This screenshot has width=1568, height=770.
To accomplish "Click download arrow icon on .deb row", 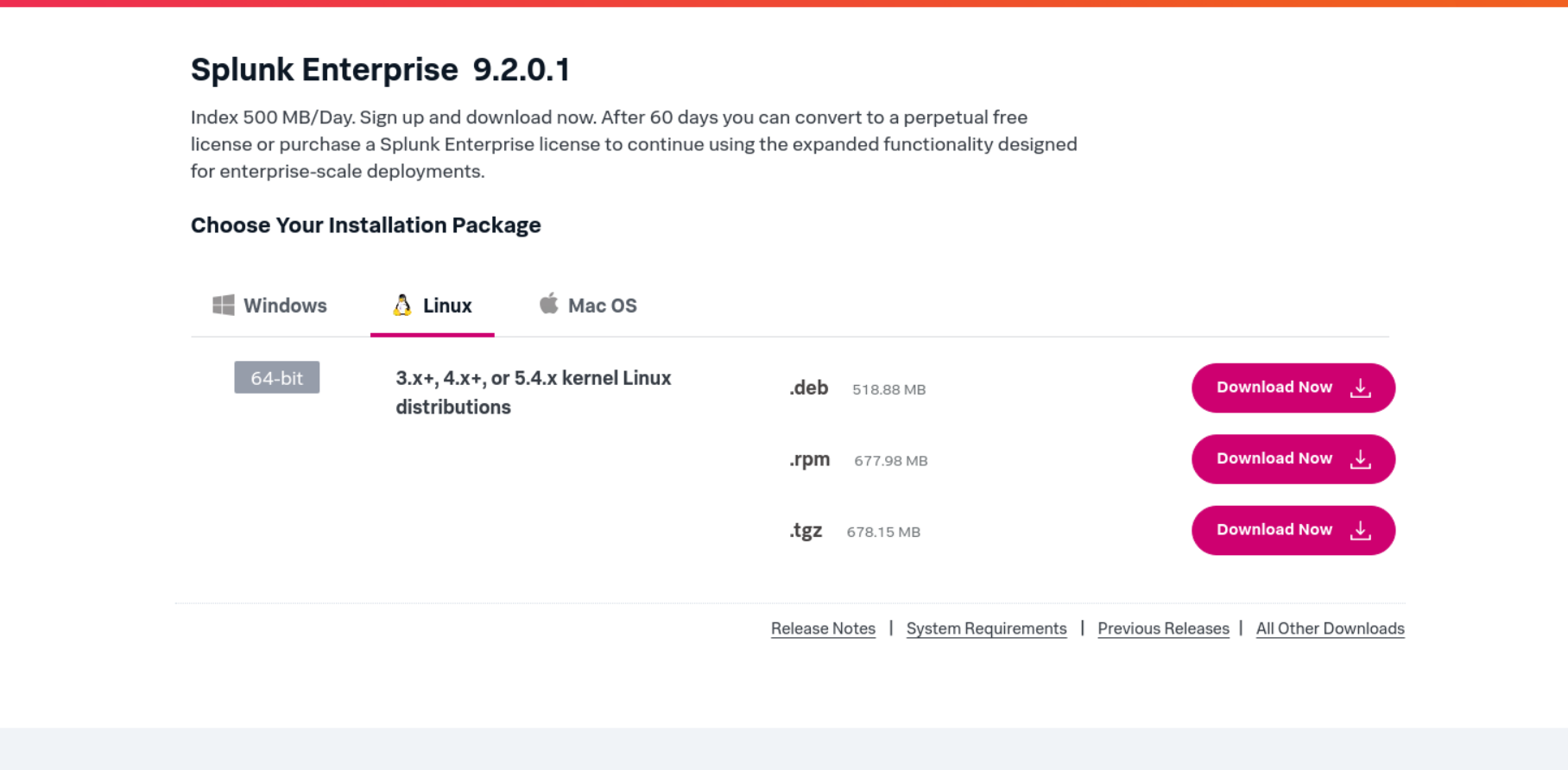I will pos(1360,388).
